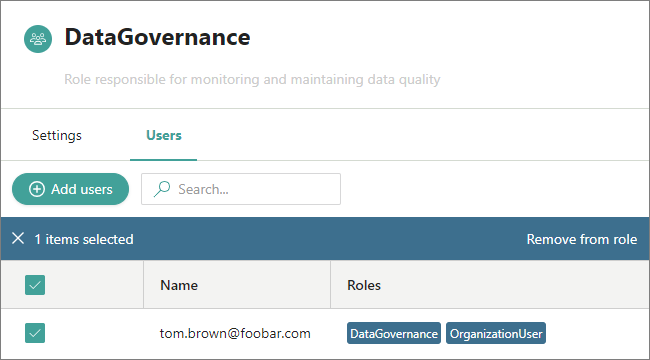
Task: Click the DataGovernance role group icon
Action: [38, 39]
